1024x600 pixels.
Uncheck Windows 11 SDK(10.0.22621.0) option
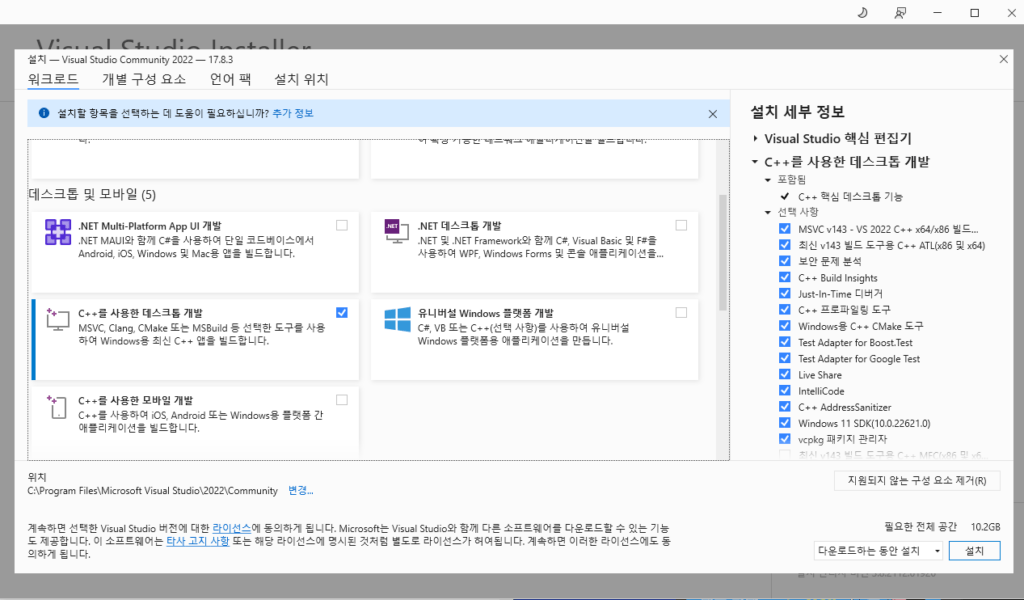tap(784, 422)
